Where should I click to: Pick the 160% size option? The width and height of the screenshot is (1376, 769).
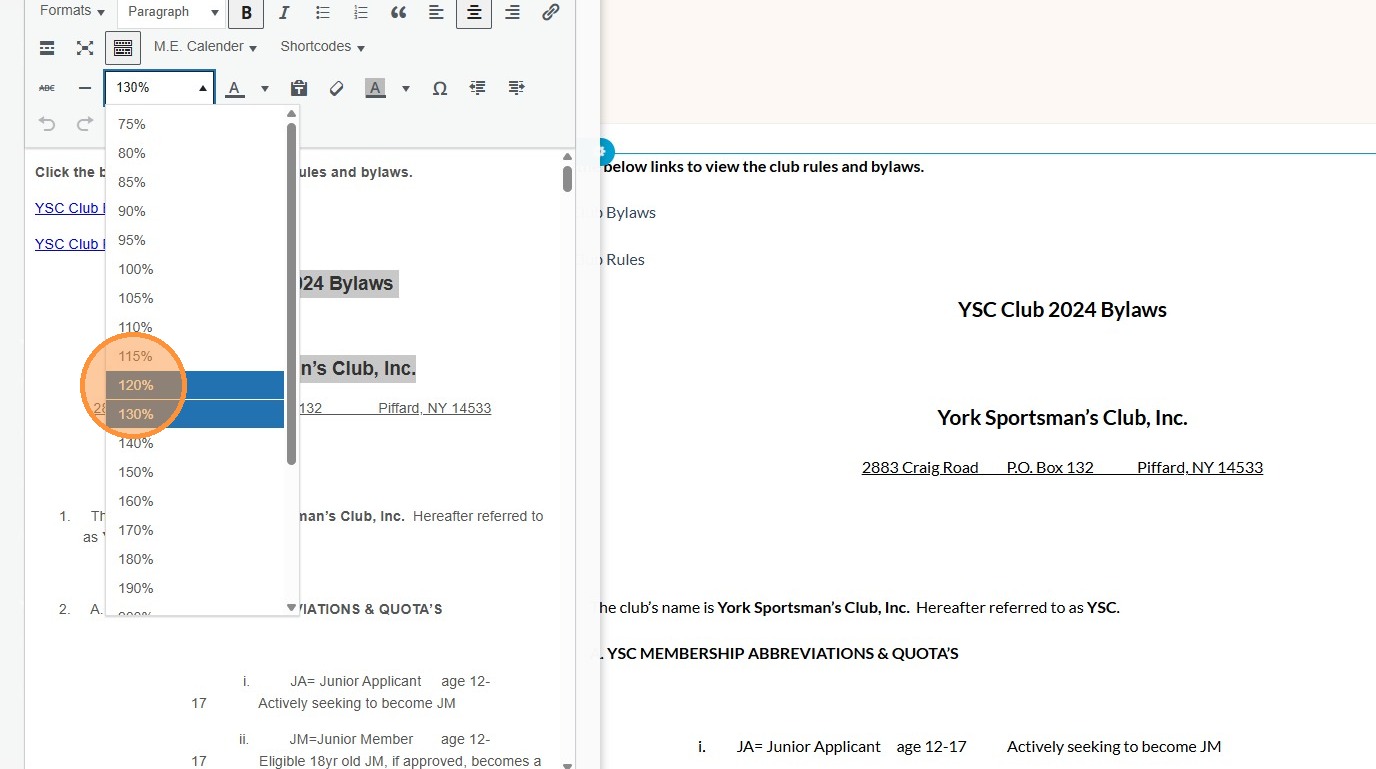(x=195, y=501)
